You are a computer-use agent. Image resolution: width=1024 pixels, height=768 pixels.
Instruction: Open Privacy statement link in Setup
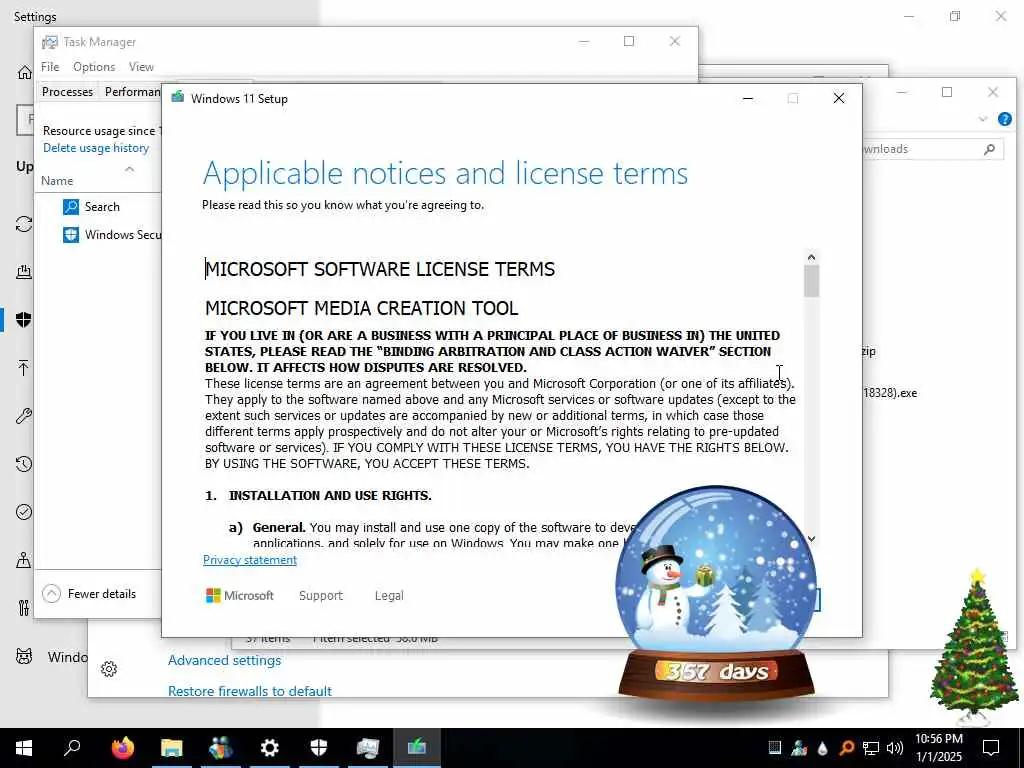[249, 560]
